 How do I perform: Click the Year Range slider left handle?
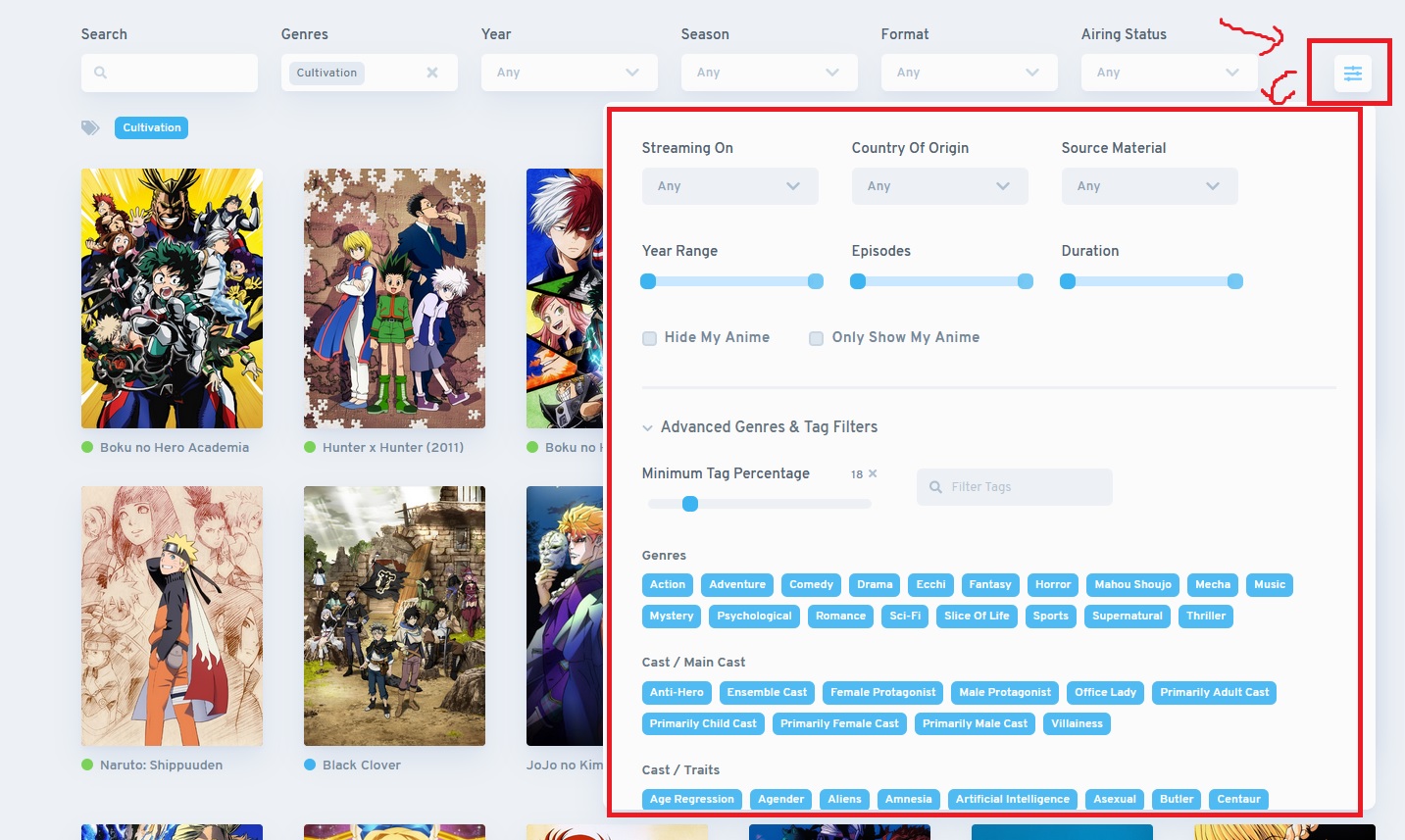tap(648, 281)
